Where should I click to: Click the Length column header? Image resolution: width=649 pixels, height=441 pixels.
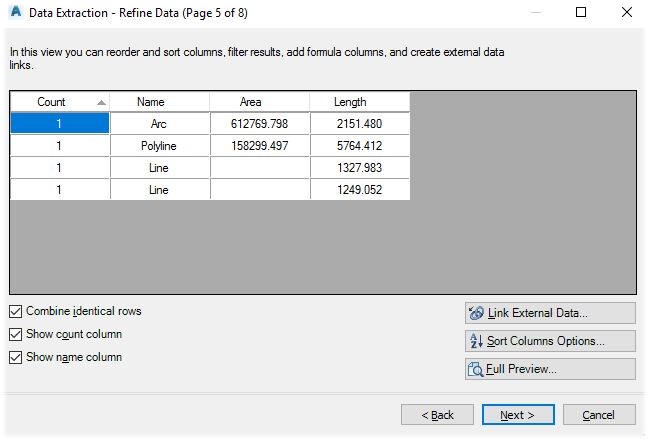pos(360,102)
